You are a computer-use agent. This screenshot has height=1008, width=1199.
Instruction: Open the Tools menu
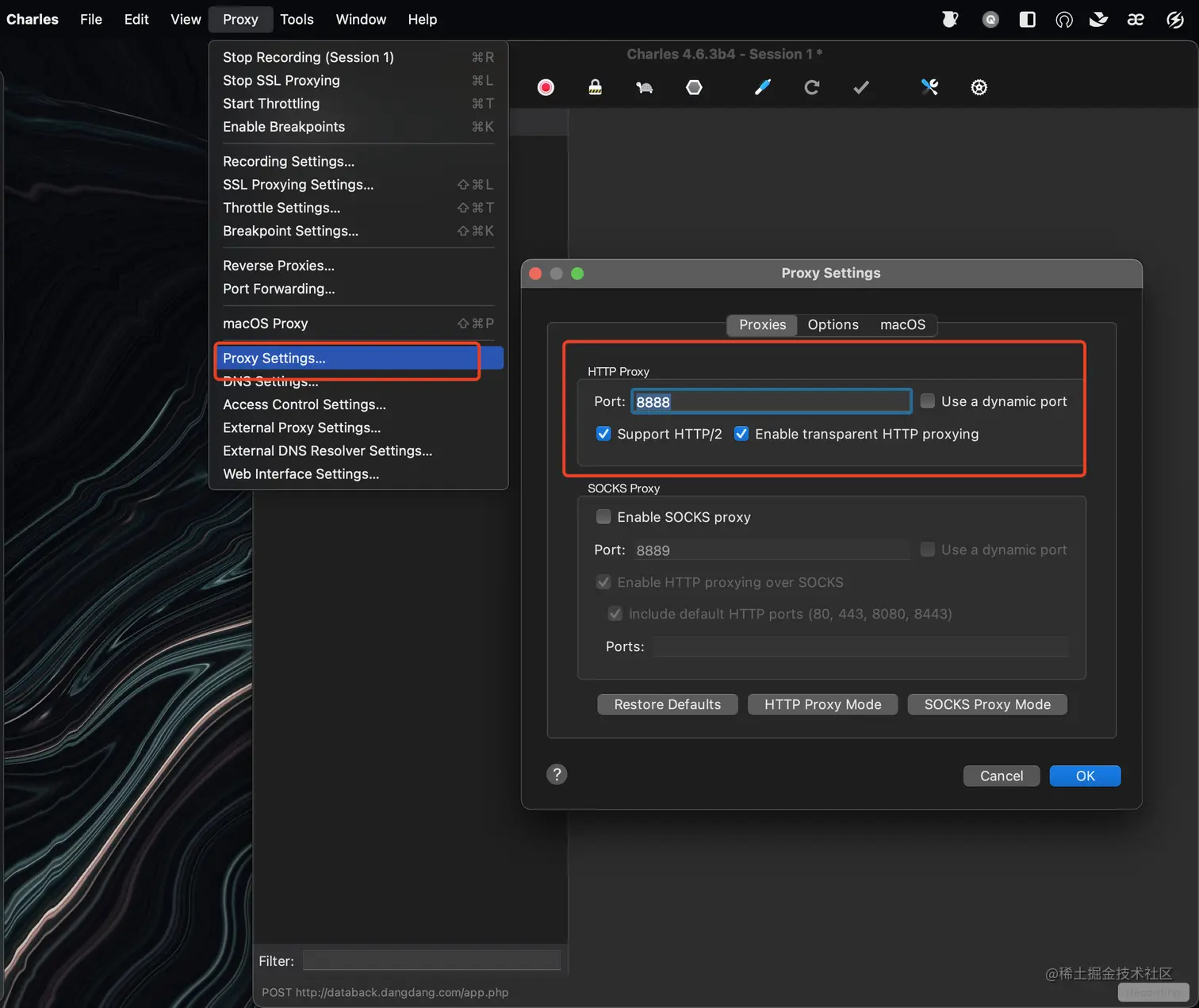pyautogui.click(x=297, y=19)
